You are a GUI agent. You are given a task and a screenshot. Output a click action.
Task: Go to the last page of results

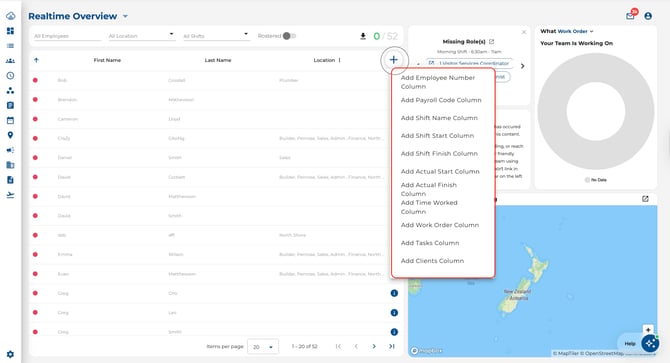pos(392,346)
